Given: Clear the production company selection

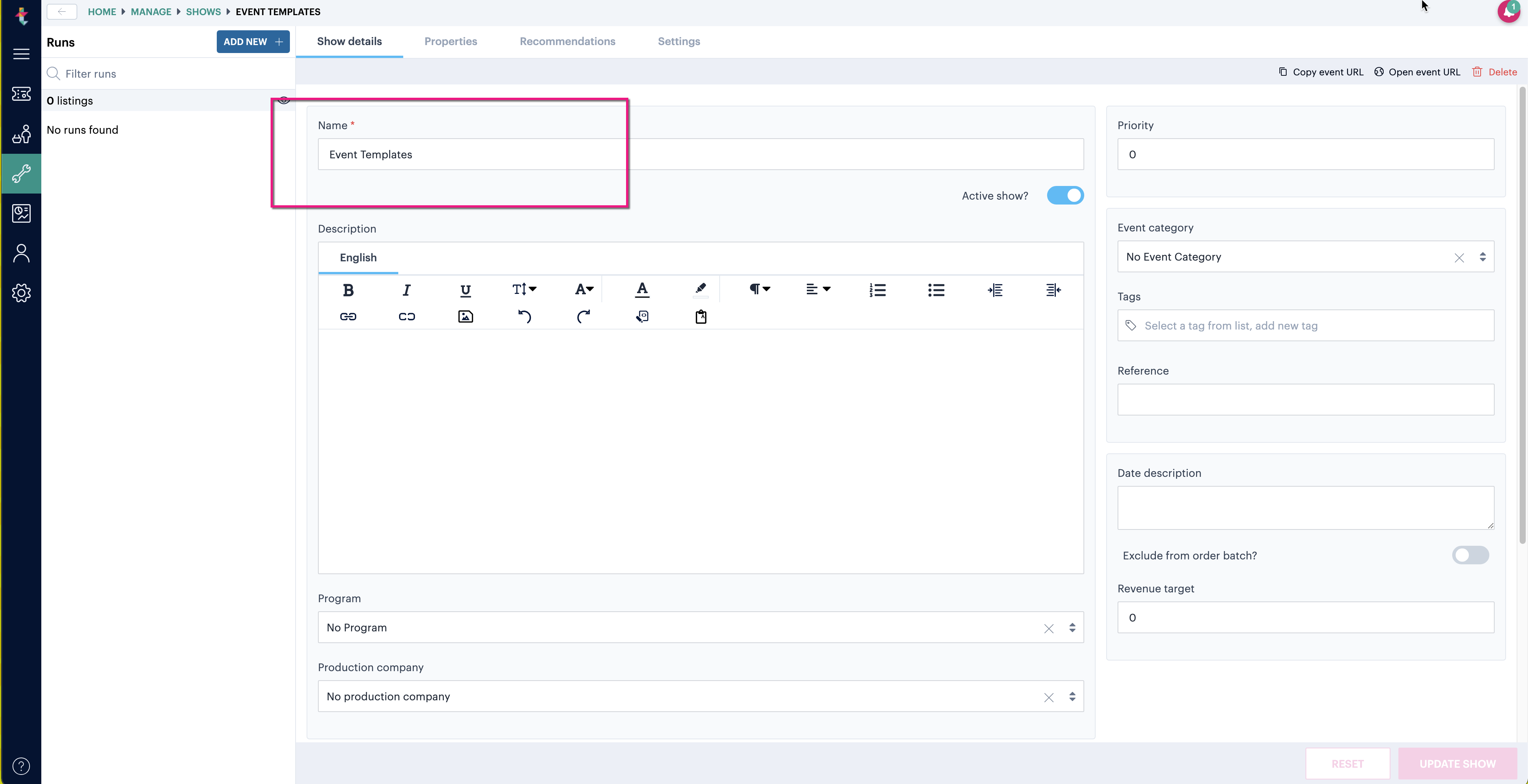Looking at the screenshot, I should click(x=1049, y=697).
